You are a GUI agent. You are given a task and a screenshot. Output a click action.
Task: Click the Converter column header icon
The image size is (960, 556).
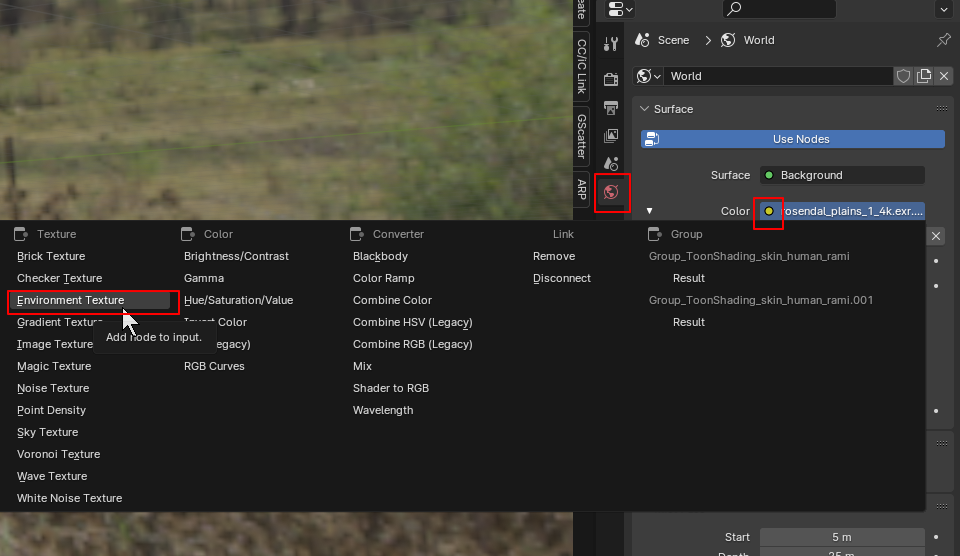click(357, 234)
